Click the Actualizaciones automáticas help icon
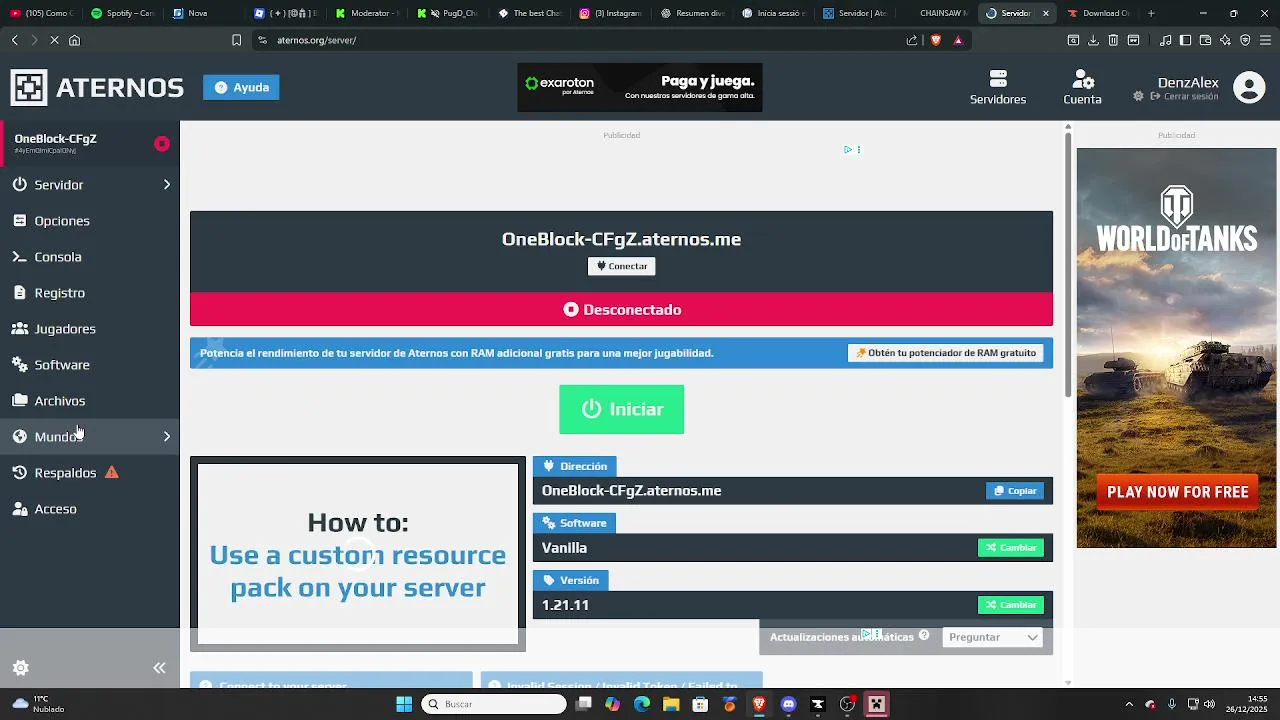Screen dimensions: 1280x720 coord(924,636)
